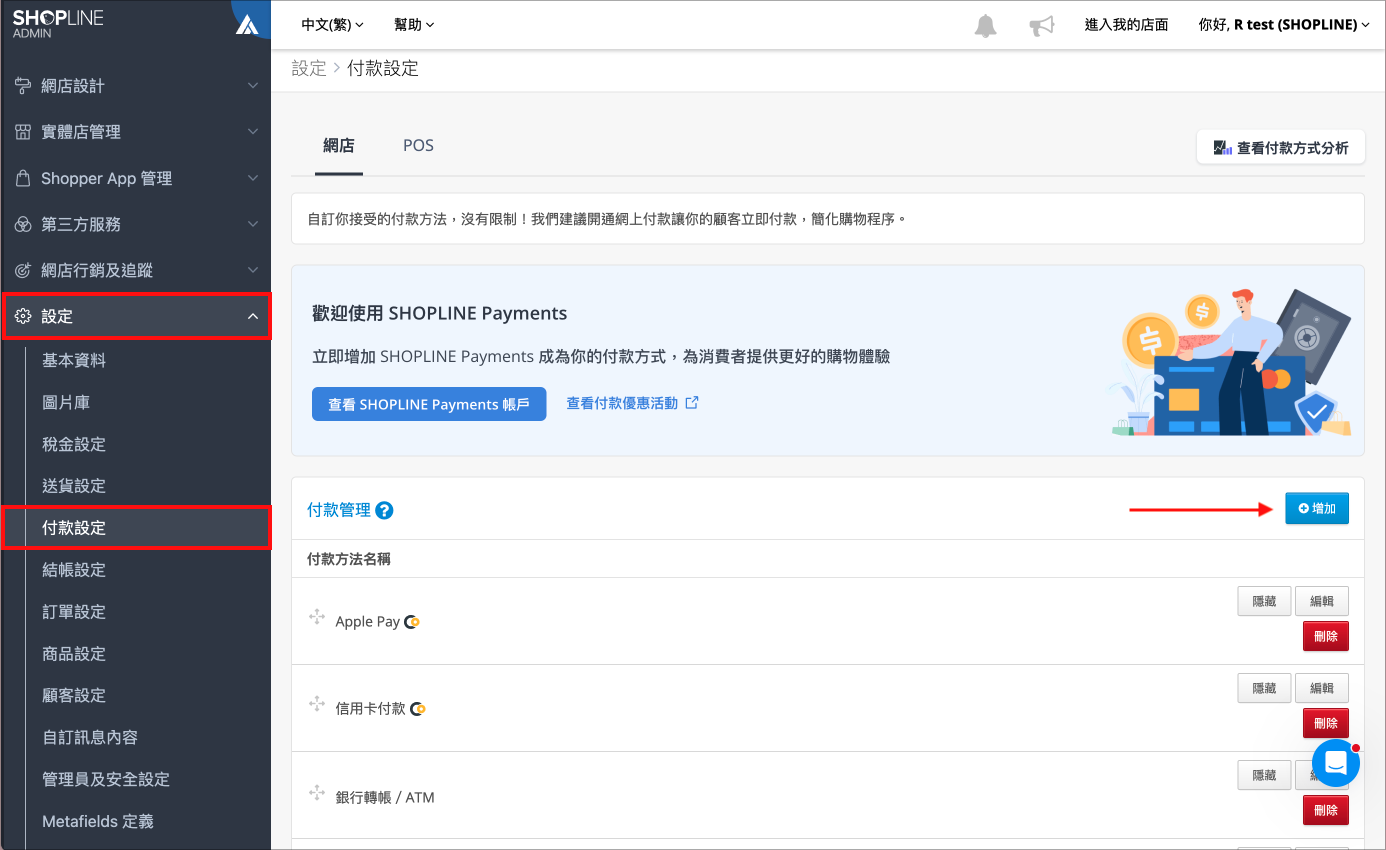
Task: Click the 設定 breadcrumb link
Action: click(309, 69)
